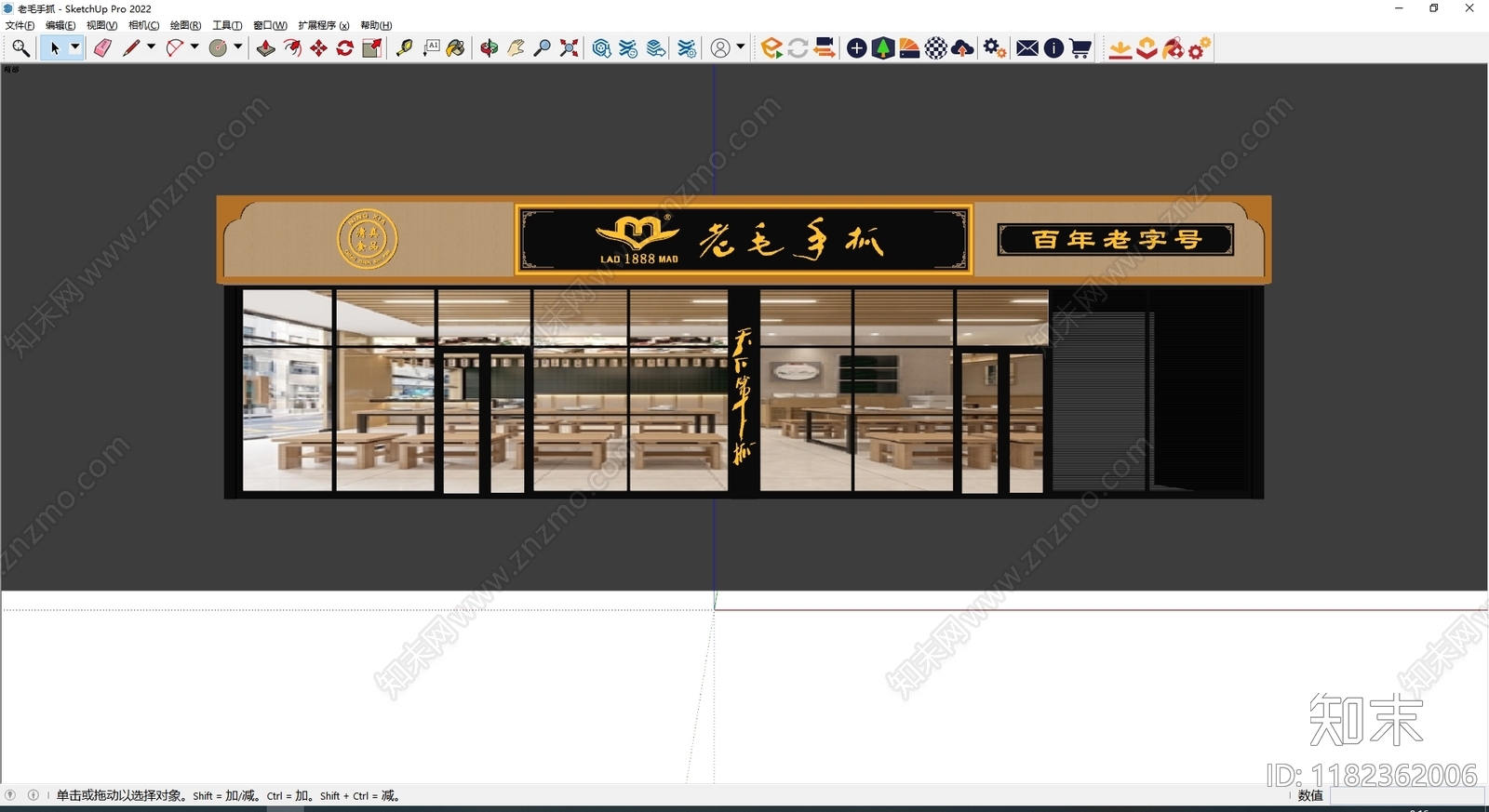The height and width of the screenshot is (812, 1489).
Task: Select the Circle shape tool
Action: (x=219, y=48)
